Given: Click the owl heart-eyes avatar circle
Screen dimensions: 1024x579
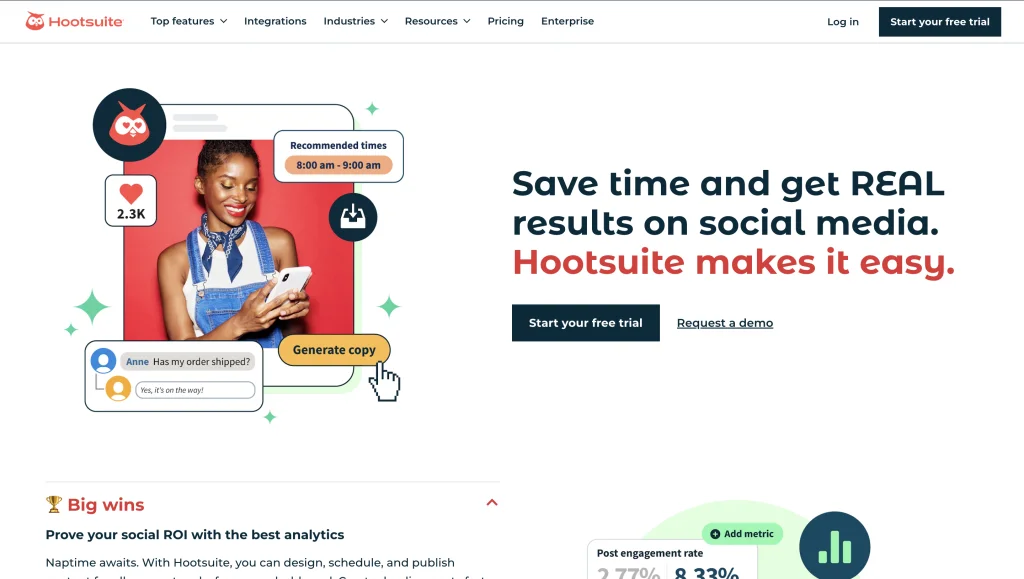Looking at the screenshot, I should coord(129,125).
